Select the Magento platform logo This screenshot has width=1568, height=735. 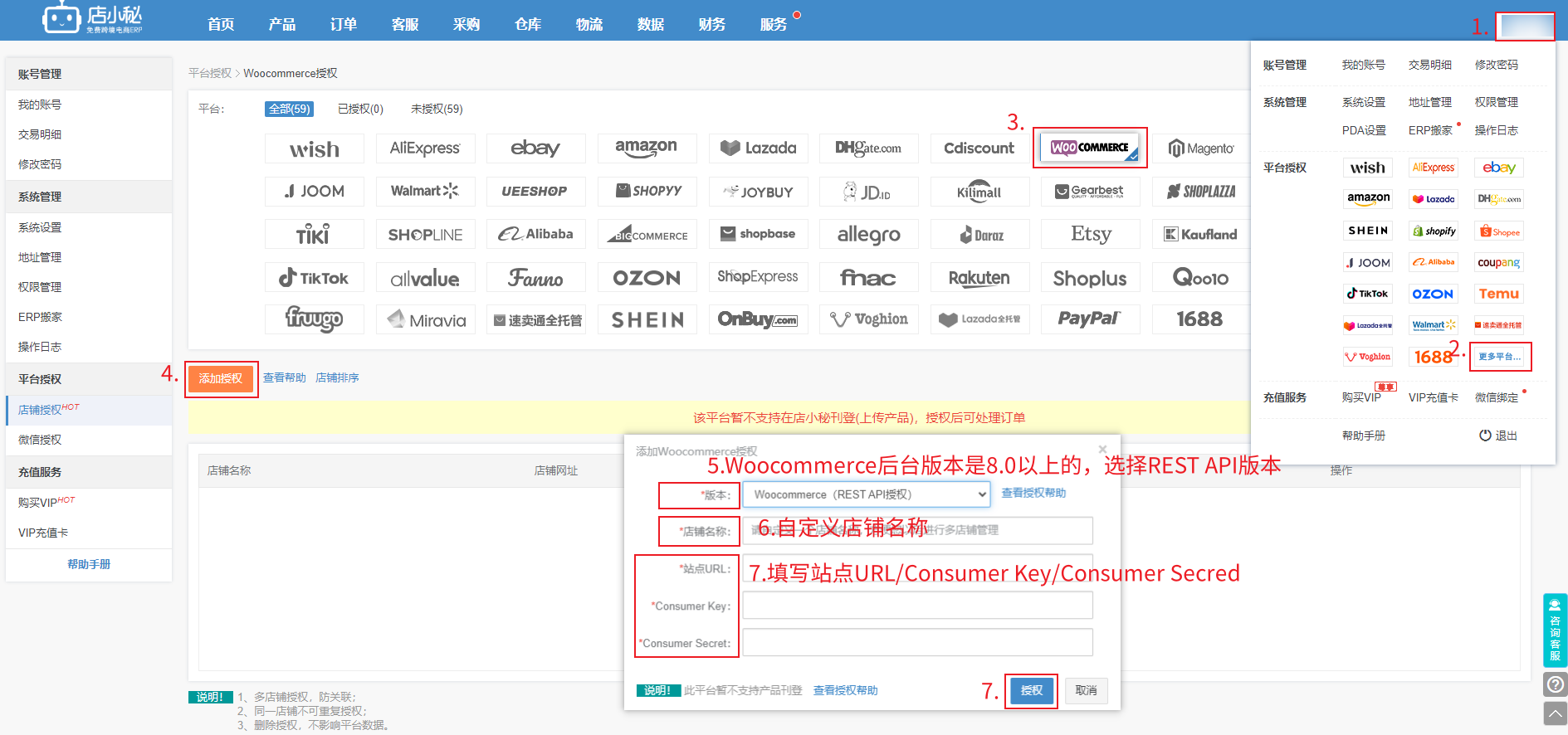tap(1200, 148)
